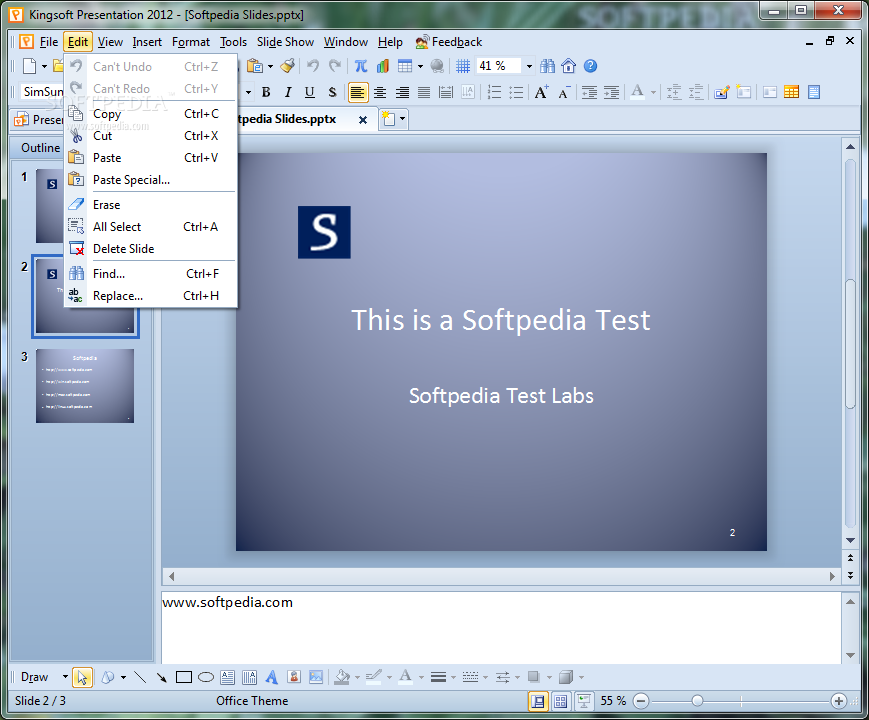Open the zoom percentage dropdown
The image size is (869, 720).
529,67
